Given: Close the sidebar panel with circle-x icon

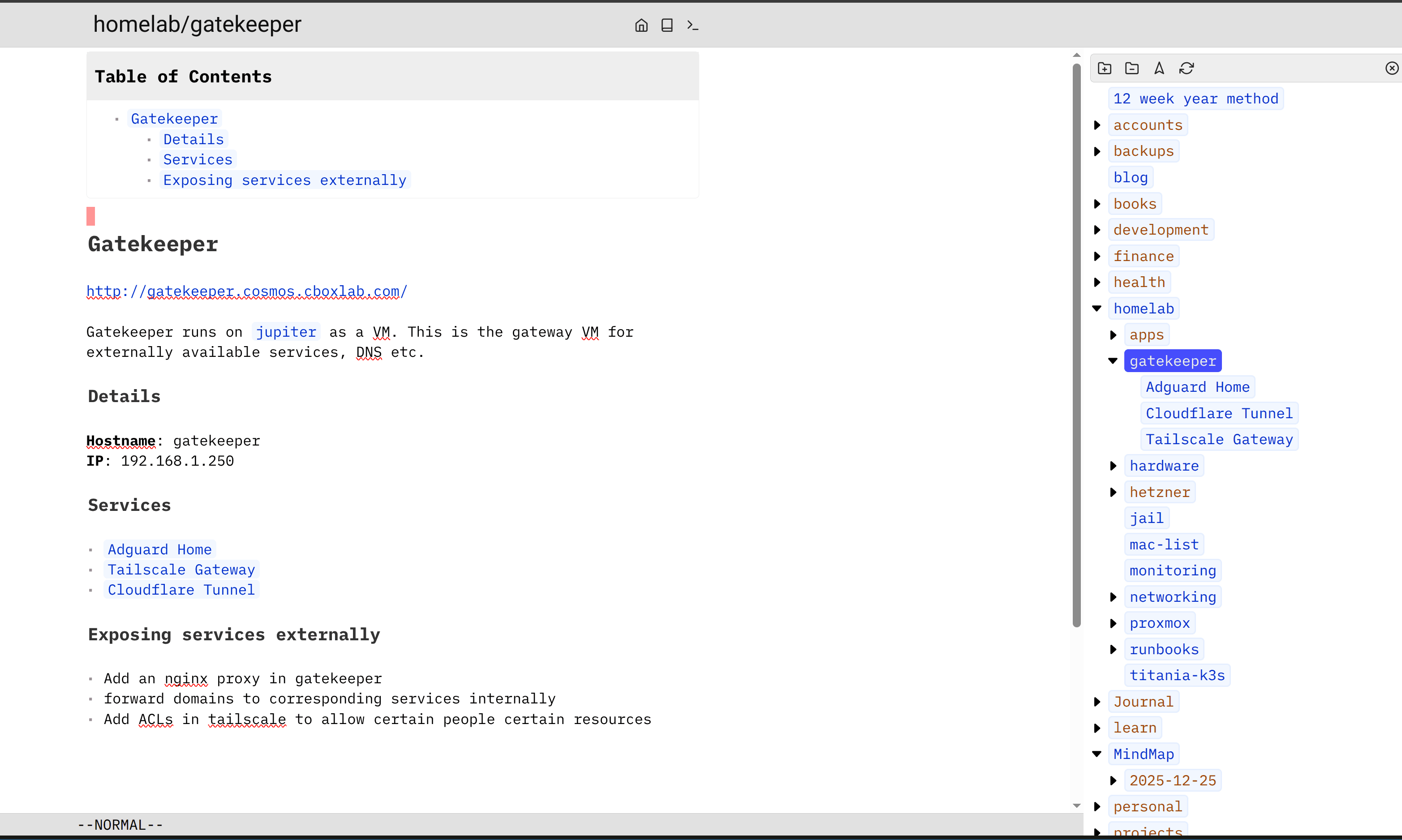Looking at the screenshot, I should pyautogui.click(x=1392, y=68).
